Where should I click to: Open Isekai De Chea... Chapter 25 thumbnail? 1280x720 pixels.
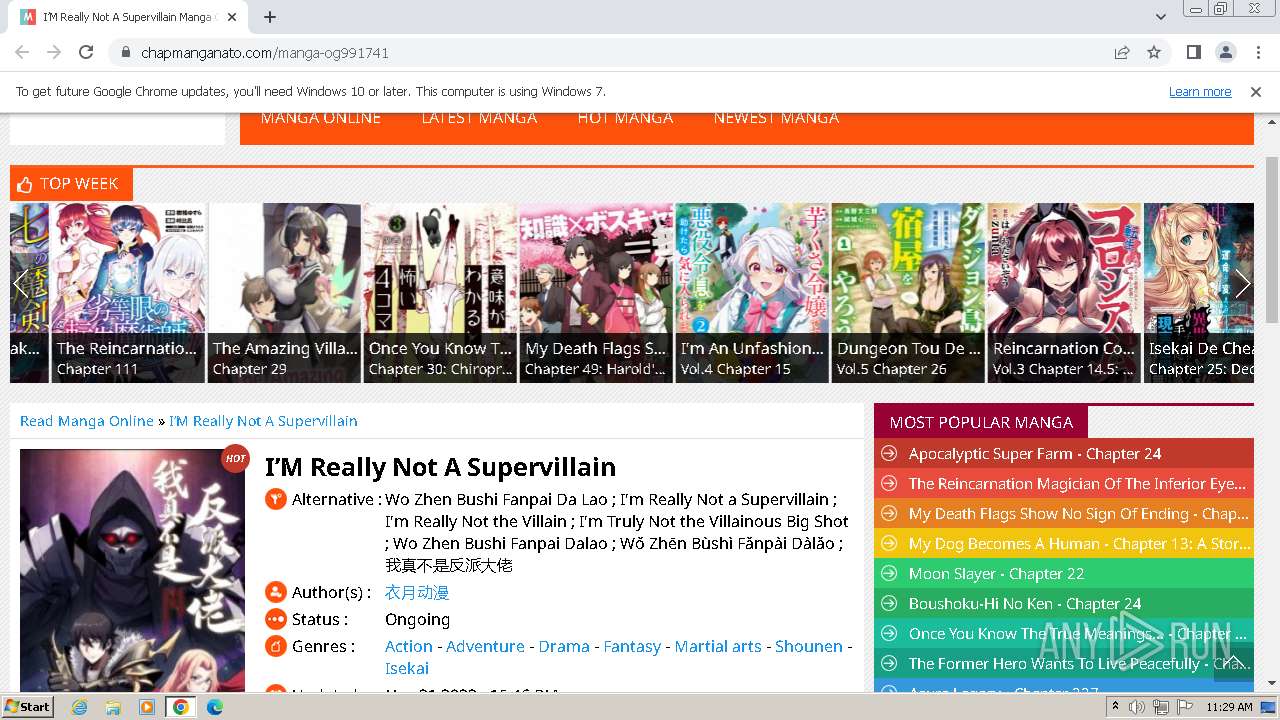tap(1199, 293)
